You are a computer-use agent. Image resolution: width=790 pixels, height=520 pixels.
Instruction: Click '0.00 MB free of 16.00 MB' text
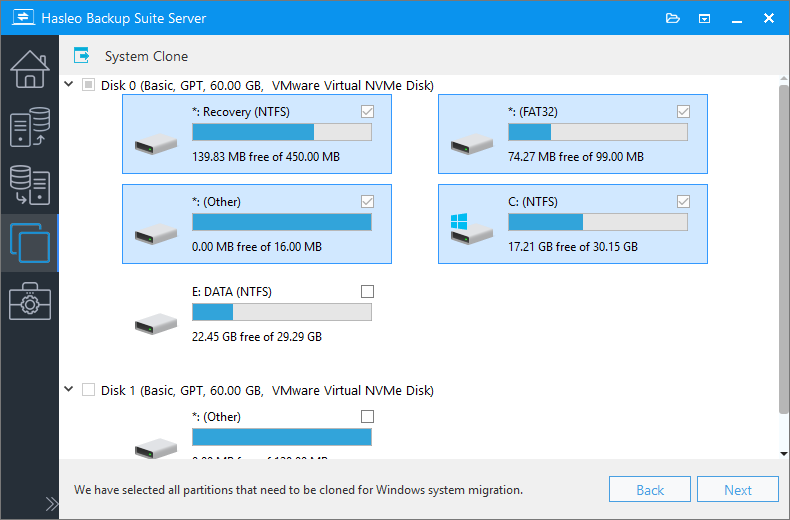[x=256, y=247]
